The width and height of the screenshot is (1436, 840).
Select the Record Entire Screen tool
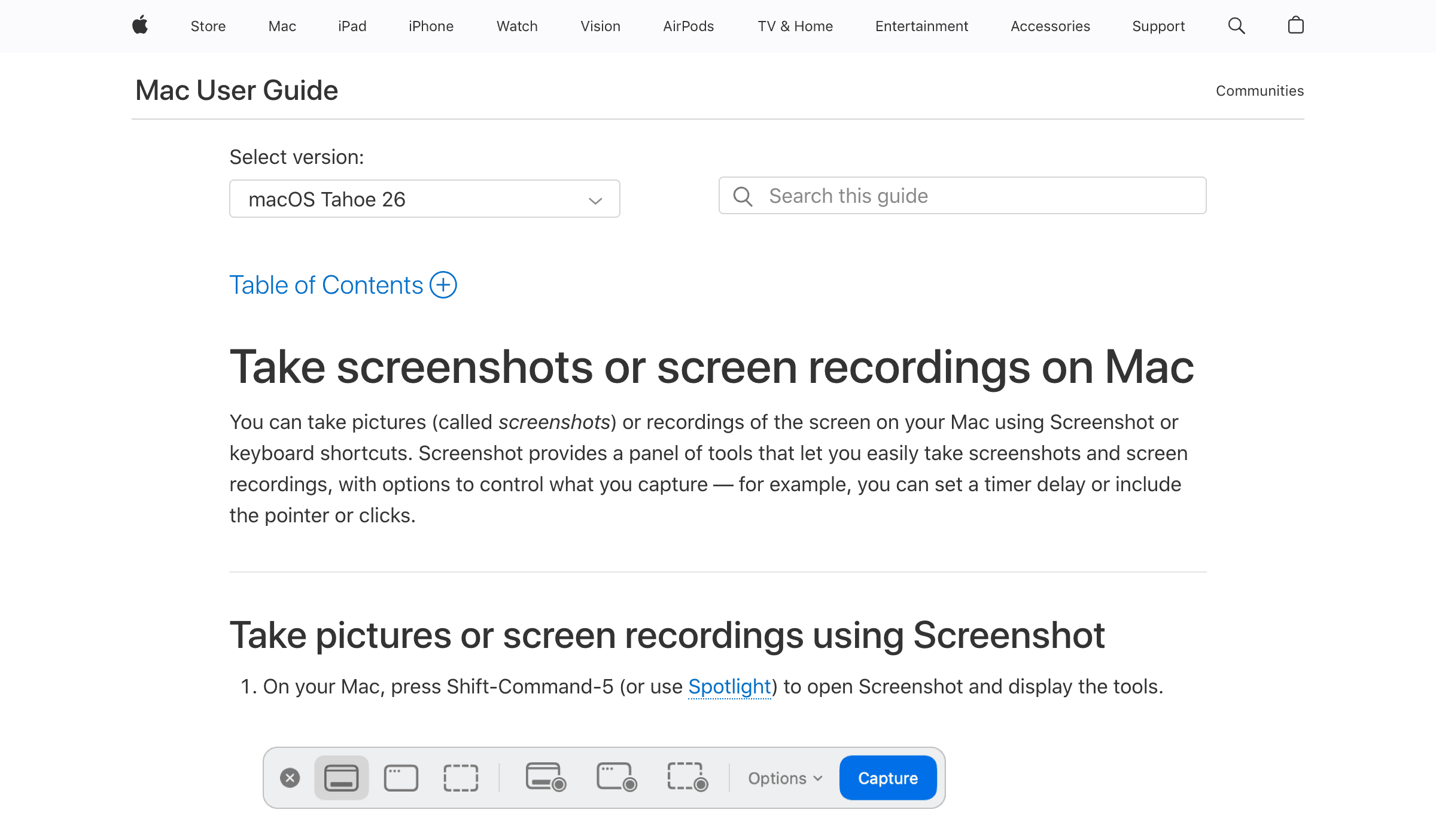[544, 778]
